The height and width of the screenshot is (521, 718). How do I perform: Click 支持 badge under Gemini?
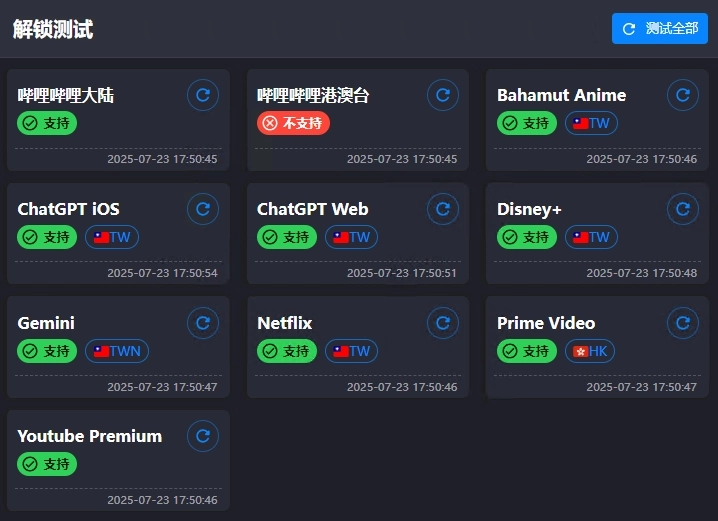47,351
